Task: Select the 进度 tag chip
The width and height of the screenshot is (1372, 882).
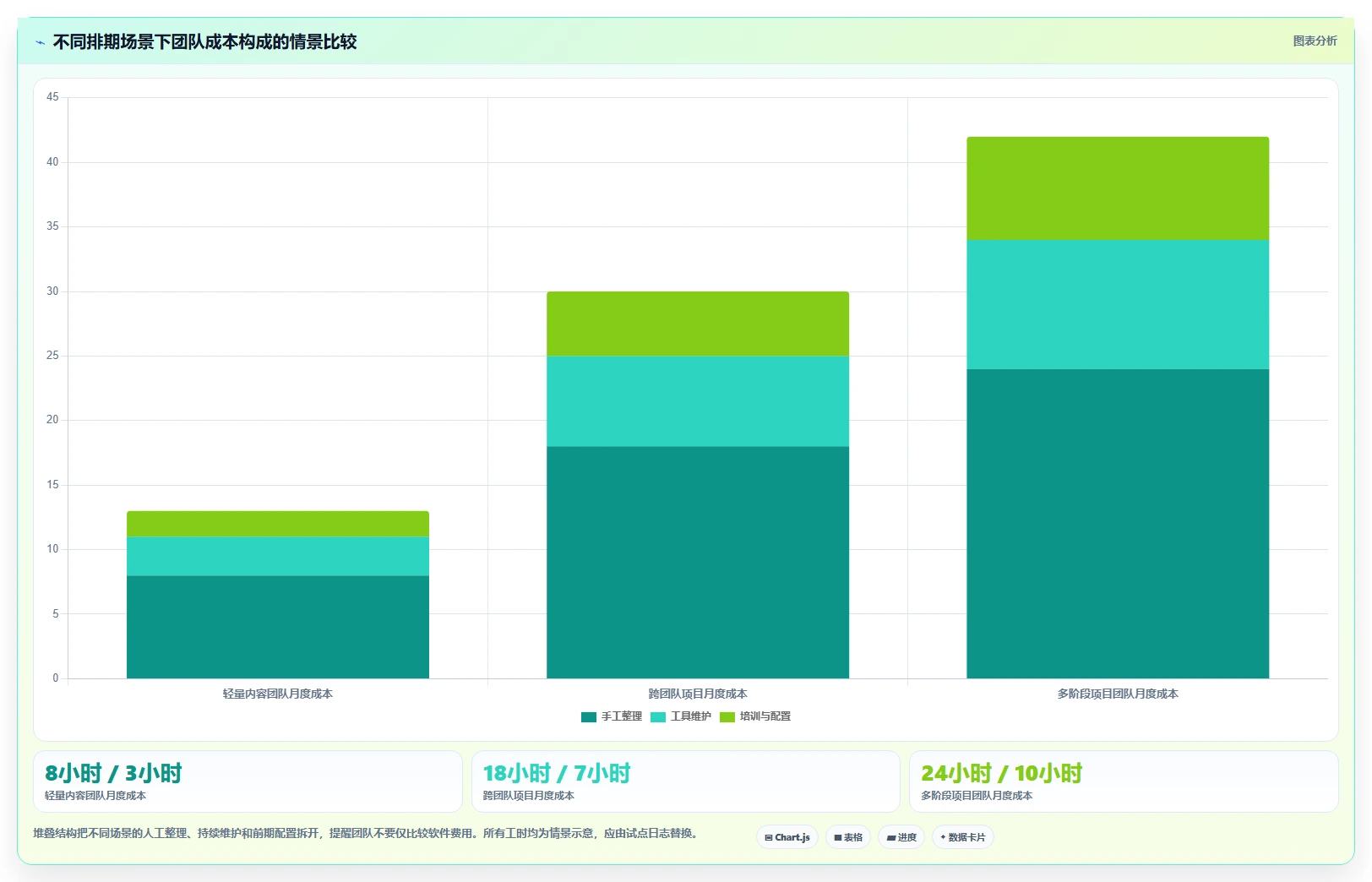Action: tap(901, 837)
